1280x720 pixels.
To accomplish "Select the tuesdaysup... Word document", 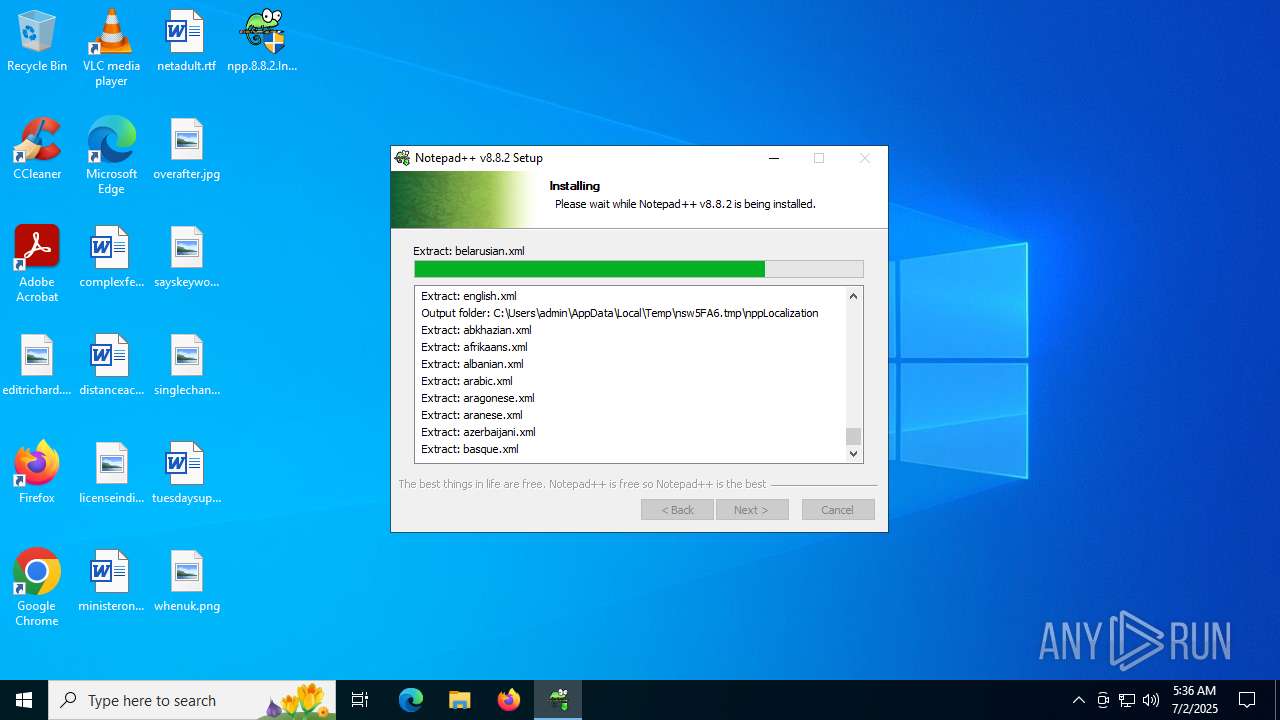I will (186, 473).
